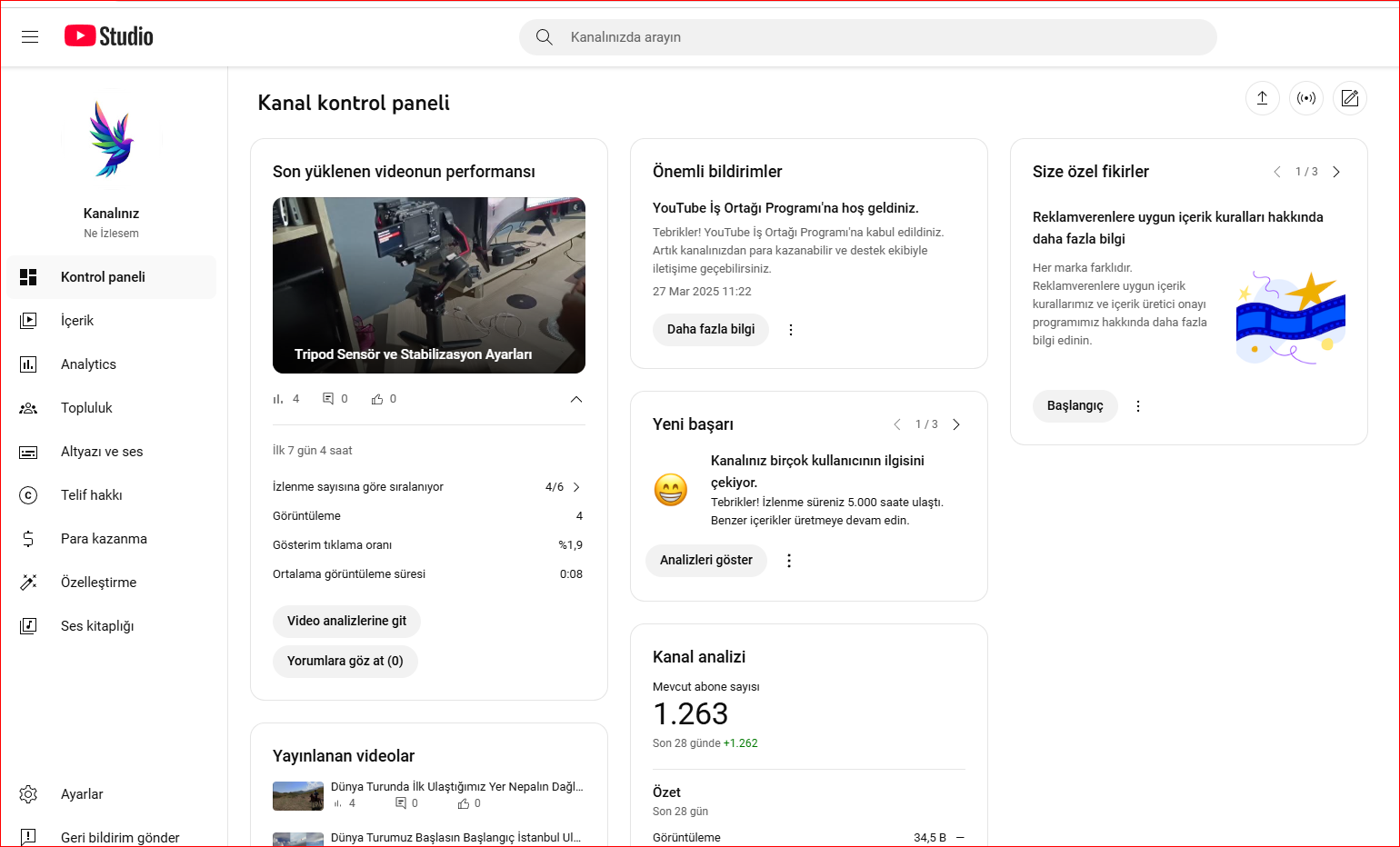Click the create post pencil icon
The width and height of the screenshot is (1400, 847).
coord(1350,98)
